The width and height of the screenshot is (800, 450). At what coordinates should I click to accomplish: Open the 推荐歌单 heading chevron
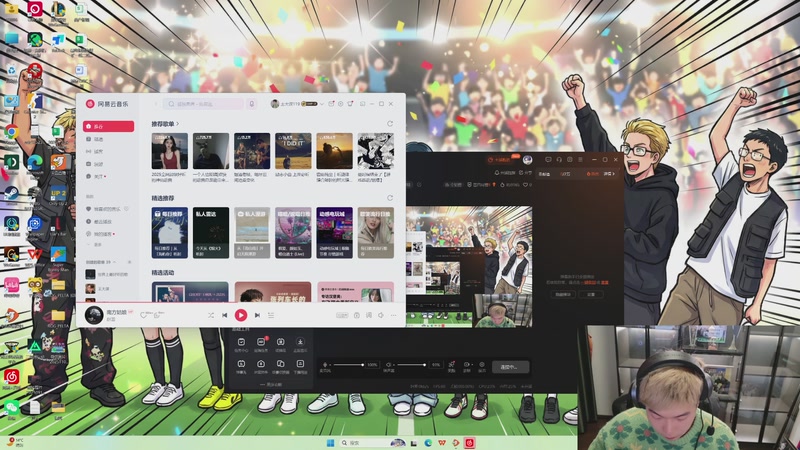coord(178,123)
